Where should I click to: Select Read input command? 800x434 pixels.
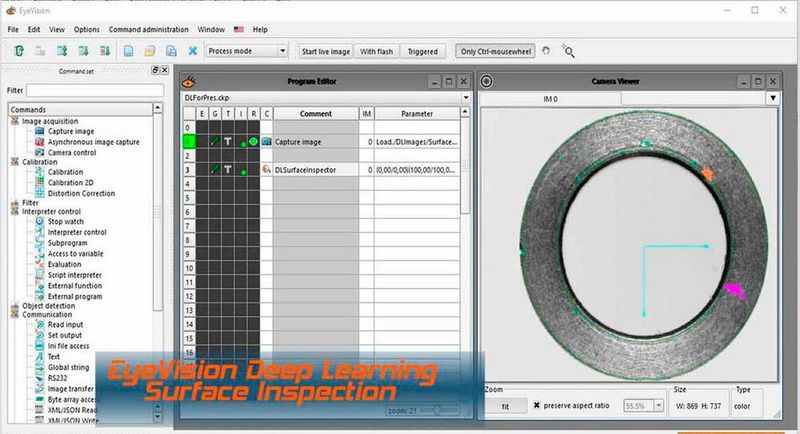point(65,324)
